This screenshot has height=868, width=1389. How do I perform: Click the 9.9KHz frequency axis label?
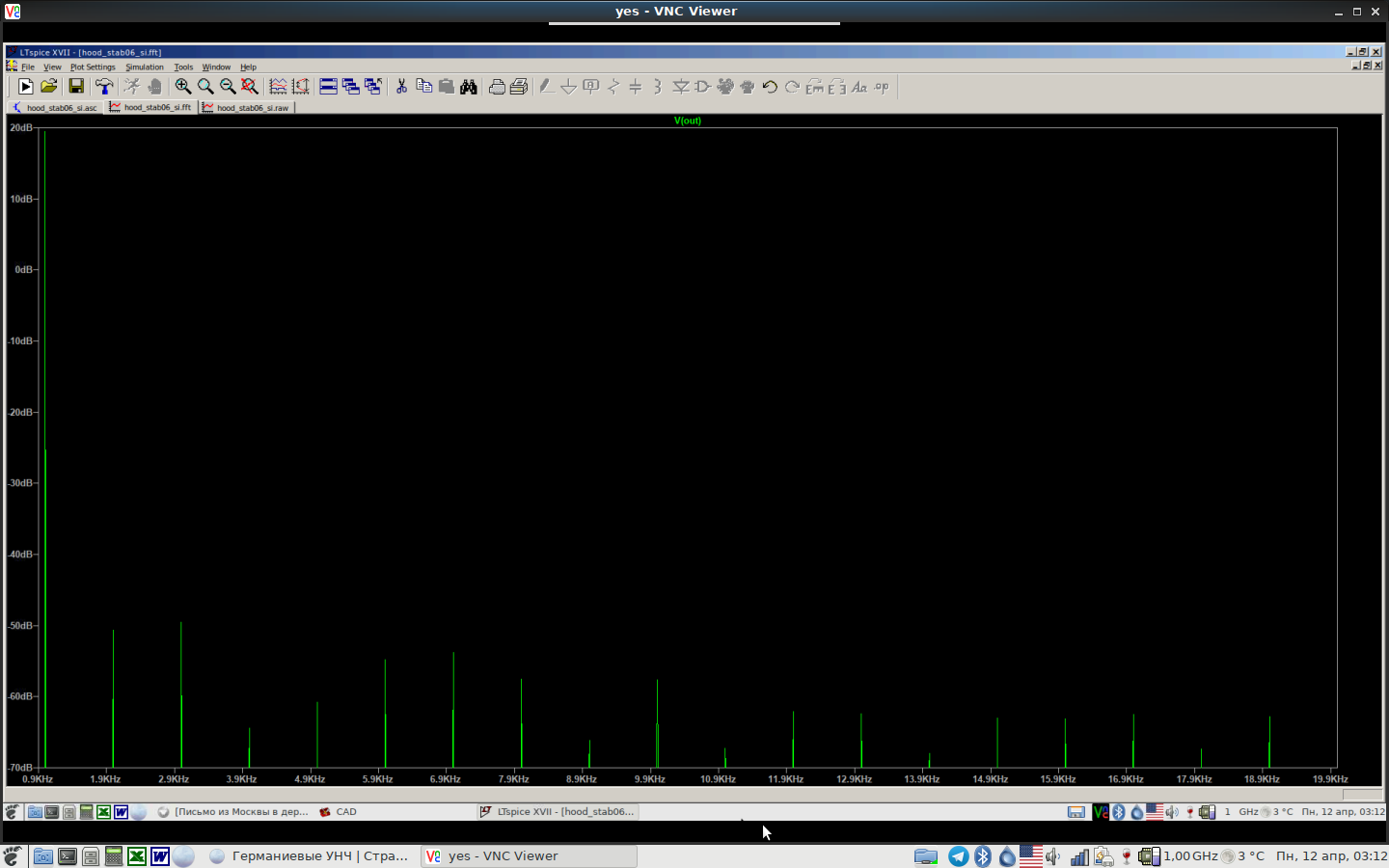(x=649, y=779)
